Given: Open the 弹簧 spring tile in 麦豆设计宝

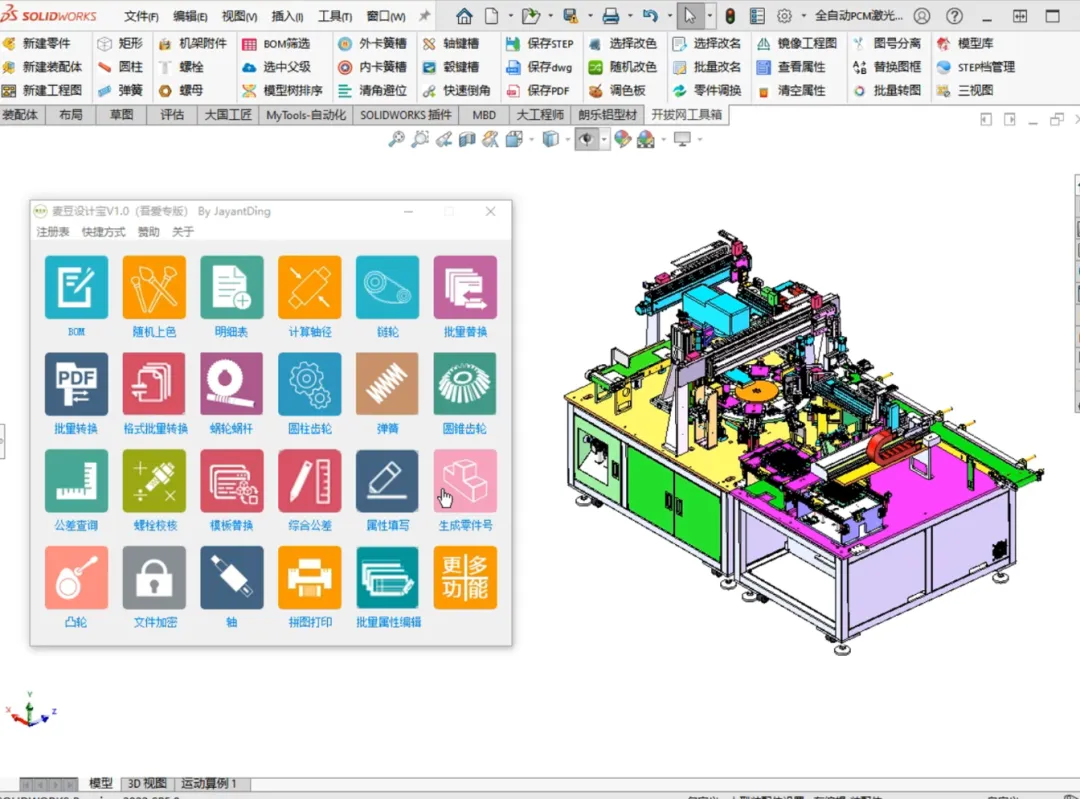Looking at the screenshot, I should [x=387, y=384].
